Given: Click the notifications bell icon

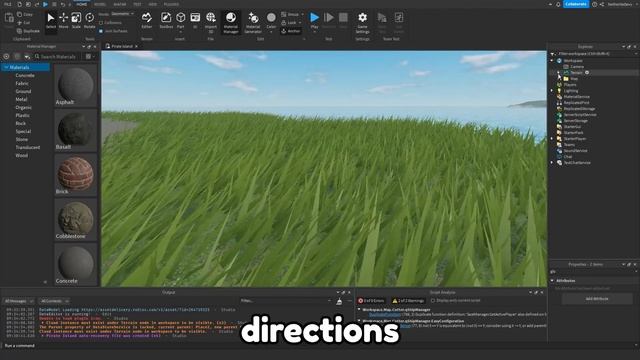Looking at the screenshot, I should (x=558, y=4).
